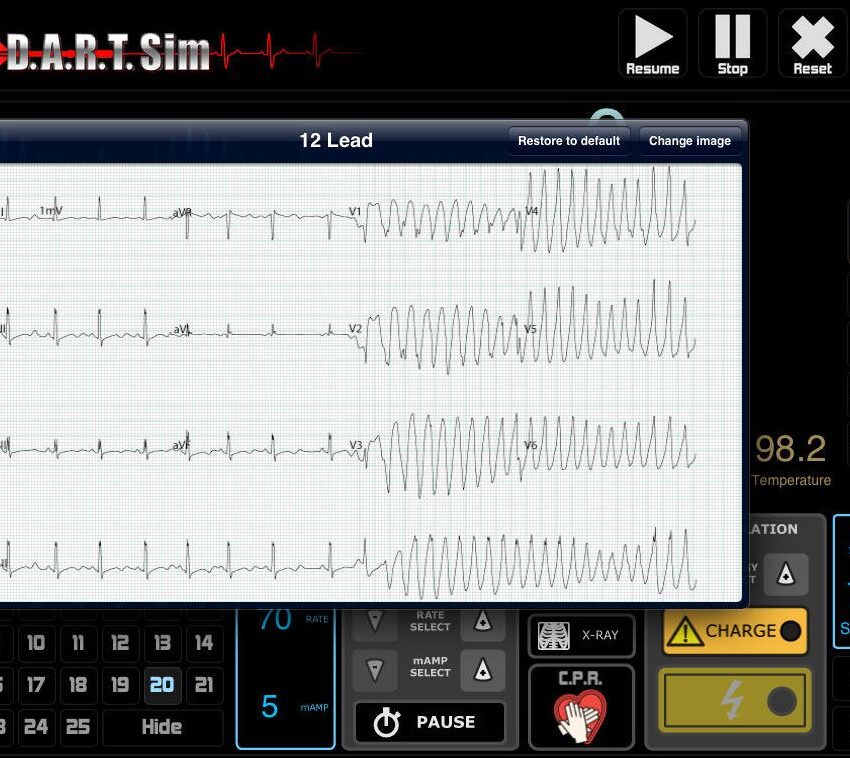This screenshot has height=758, width=850.
Task: Hit the Reset X icon
Action: click(812, 43)
